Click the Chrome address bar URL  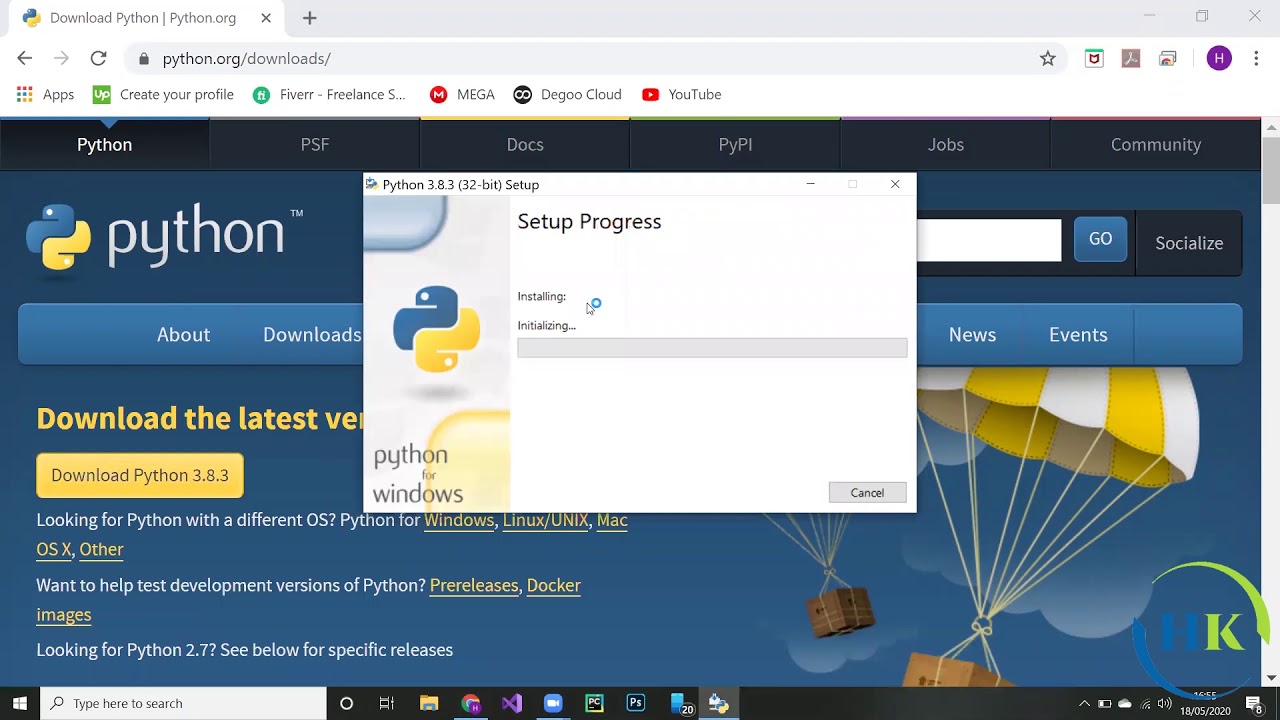click(x=246, y=59)
